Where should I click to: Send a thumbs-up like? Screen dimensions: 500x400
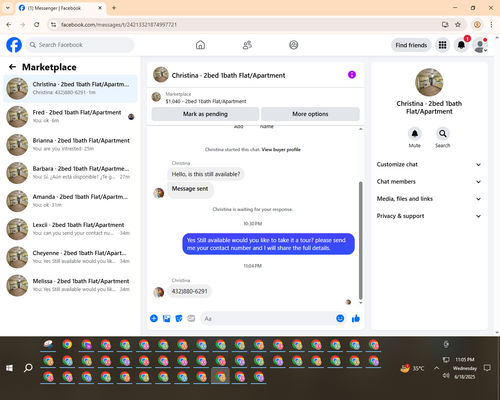(x=356, y=318)
